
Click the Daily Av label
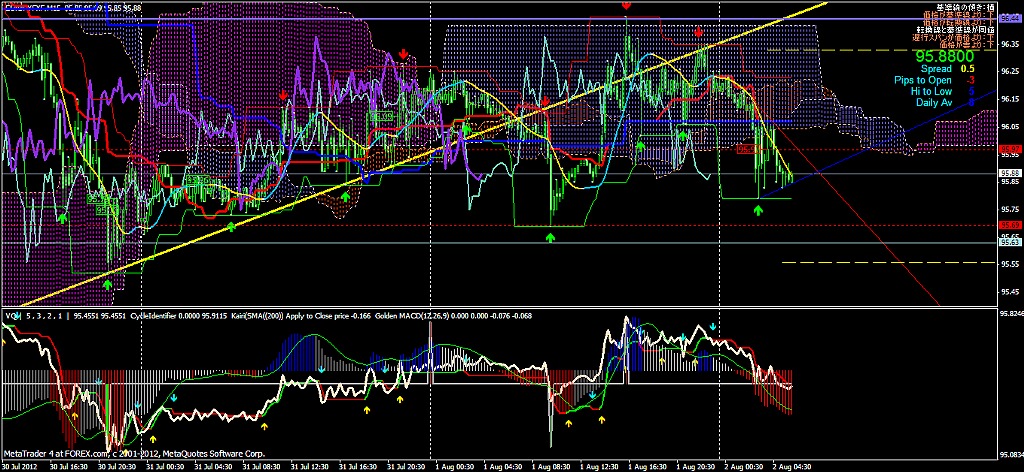coord(934,102)
